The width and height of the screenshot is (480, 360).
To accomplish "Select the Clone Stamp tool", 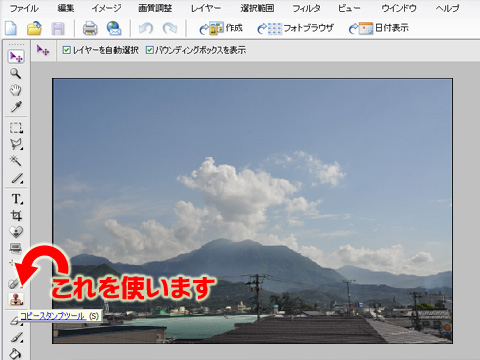I will tap(16, 299).
